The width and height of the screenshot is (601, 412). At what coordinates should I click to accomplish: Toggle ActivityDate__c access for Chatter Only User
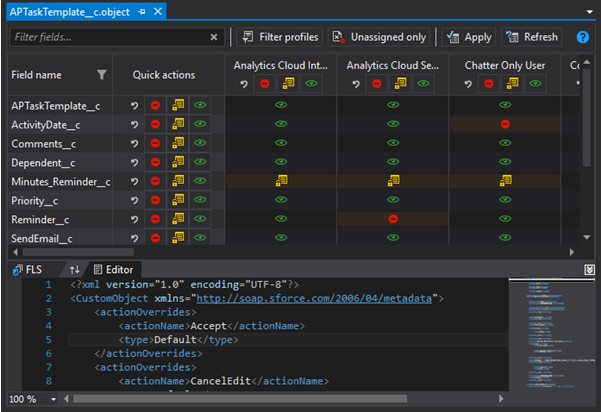[x=505, y=124]
